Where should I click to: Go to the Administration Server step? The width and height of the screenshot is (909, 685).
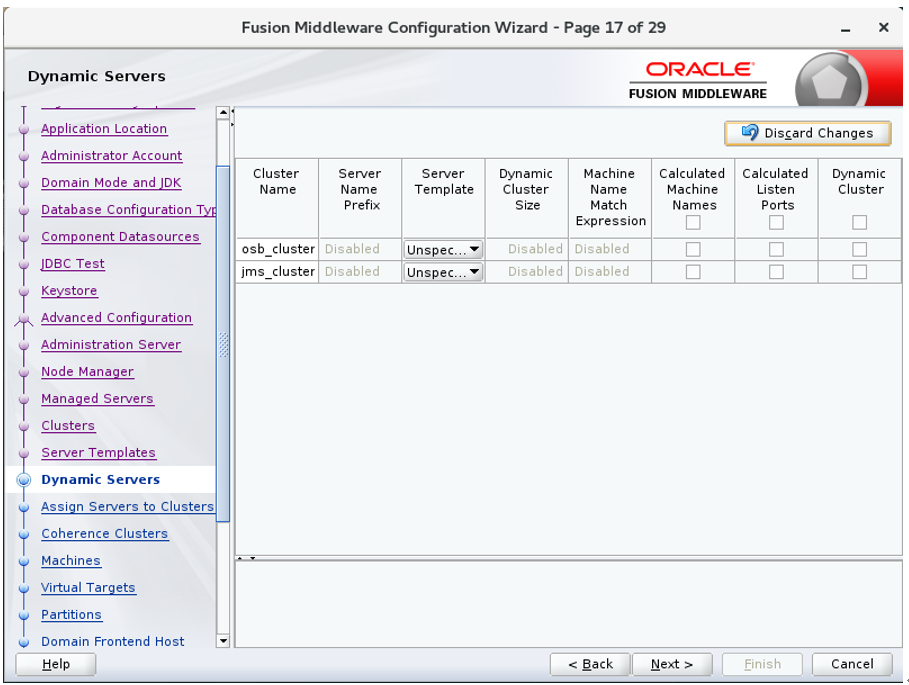(111, 345)
